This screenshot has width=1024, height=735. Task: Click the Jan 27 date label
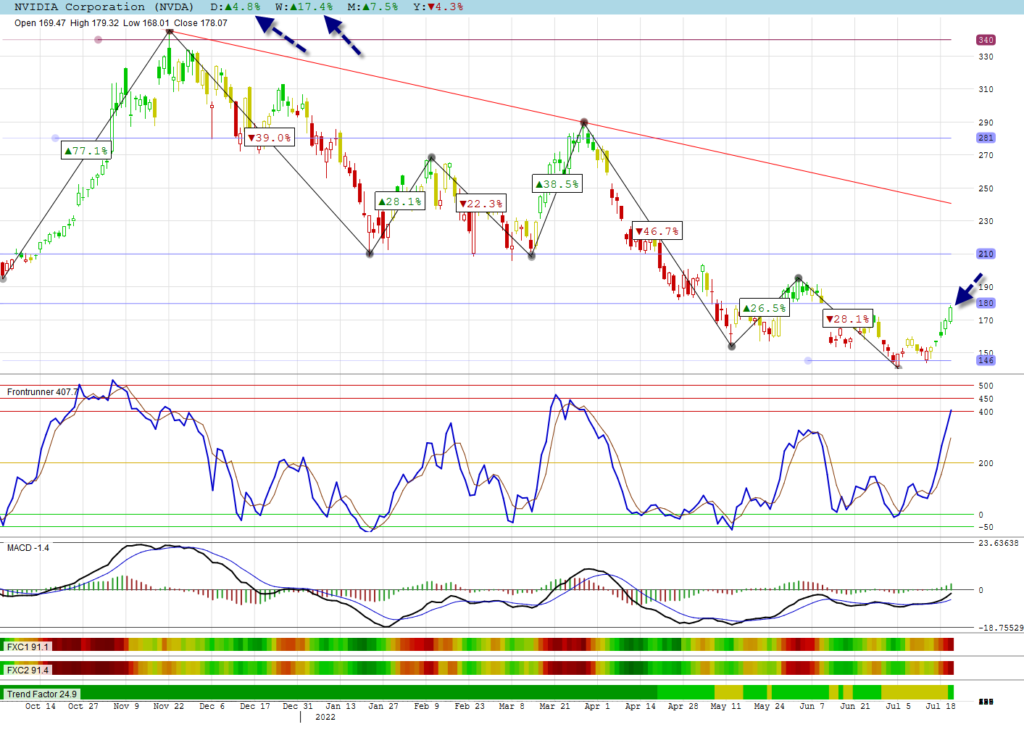pyautogui.click(x=383, y=706)
